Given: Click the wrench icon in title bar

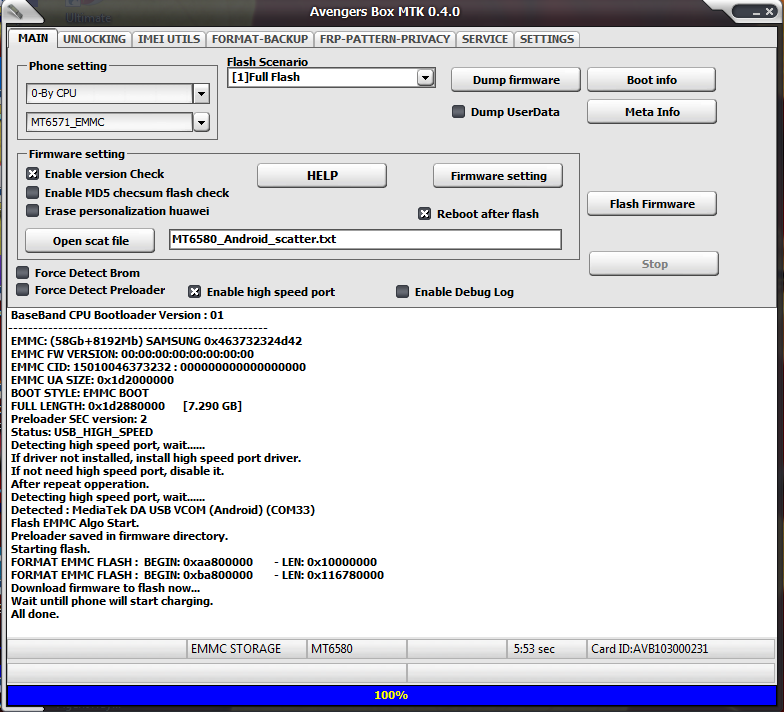Looking at the screenshot, I should 16,11.
